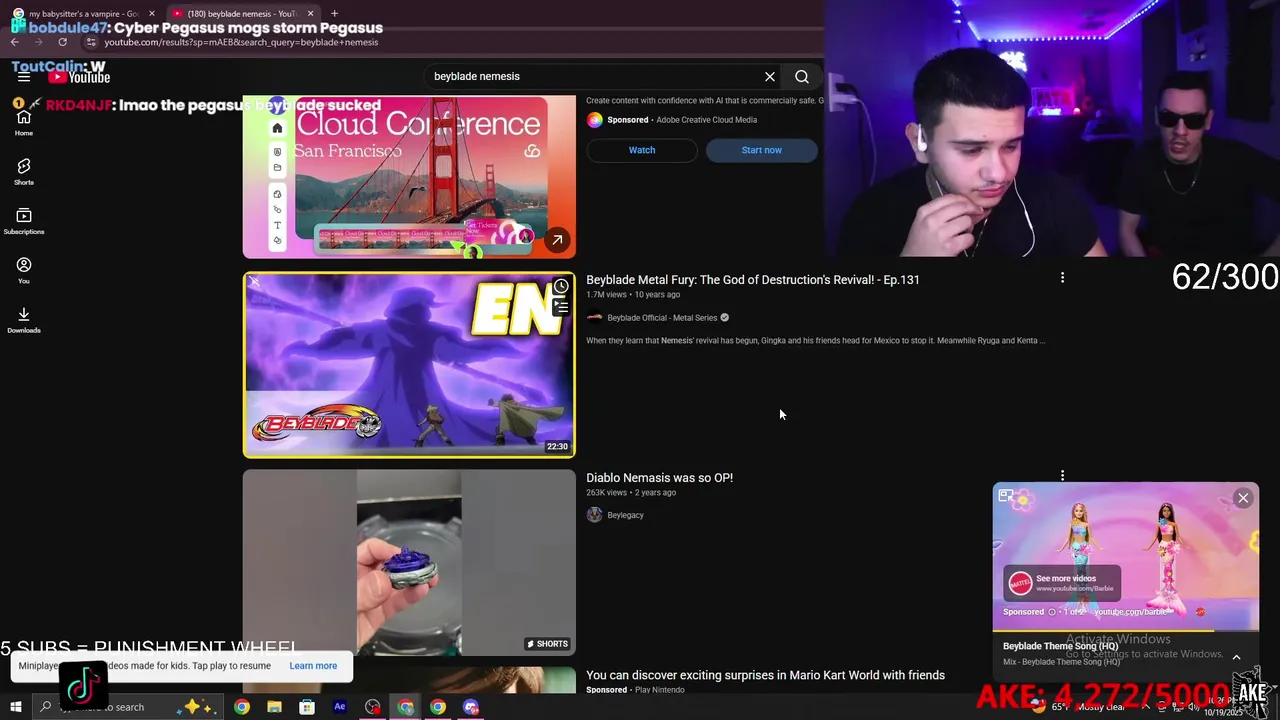This screenshot has width=1280, height=720.
Task: Clear the search box with X icon
Action: click(x=770, y=76)
